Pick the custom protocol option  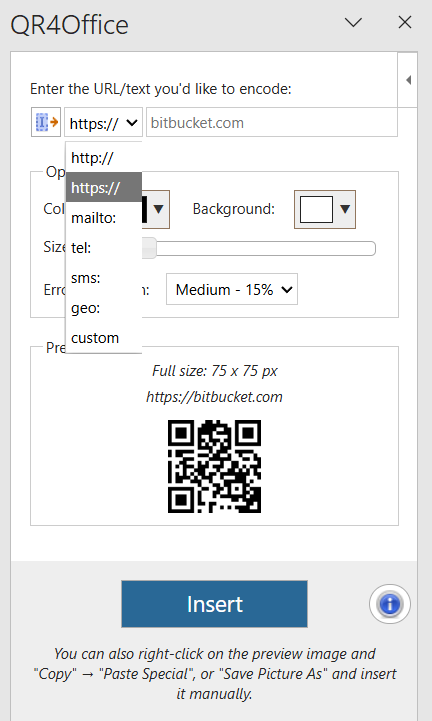[104, 338]
